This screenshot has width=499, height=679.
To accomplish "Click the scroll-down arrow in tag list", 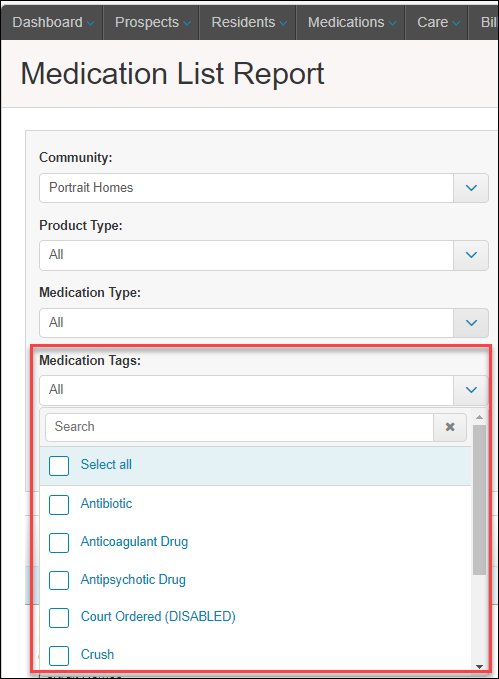I will (x=479, y=666).
